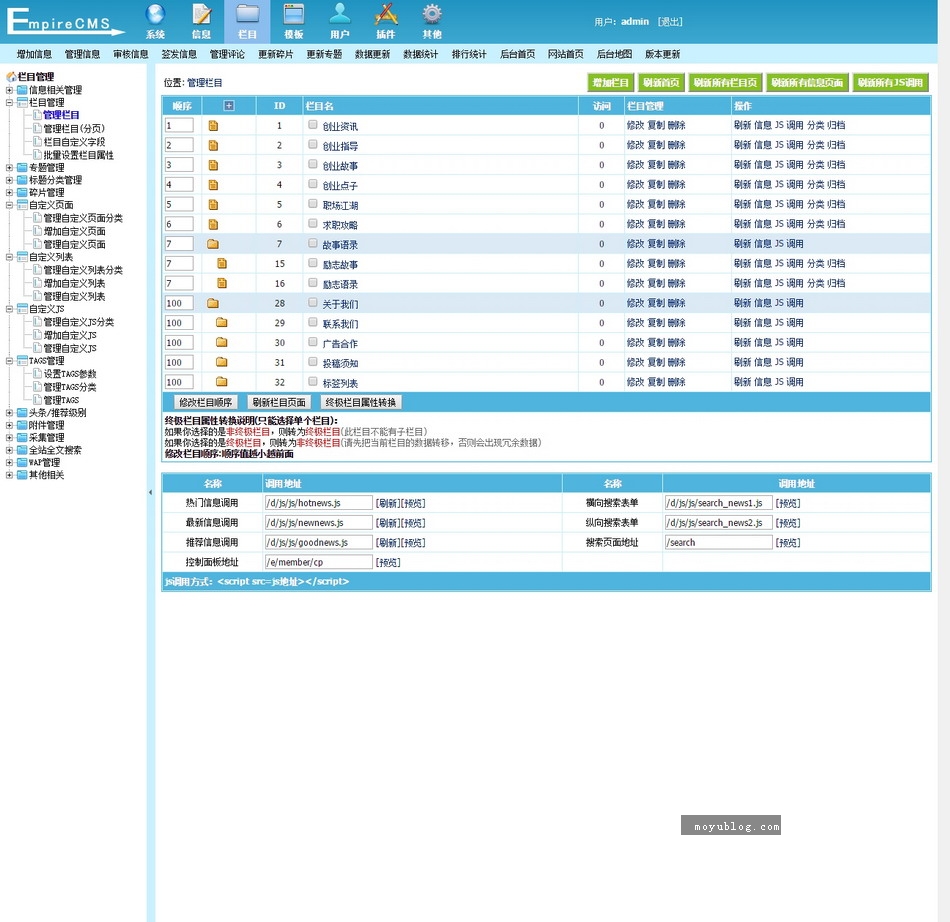Click the EmpireCMS logo
The height and width of the screenshot is (922, 950).
[64, 21]
